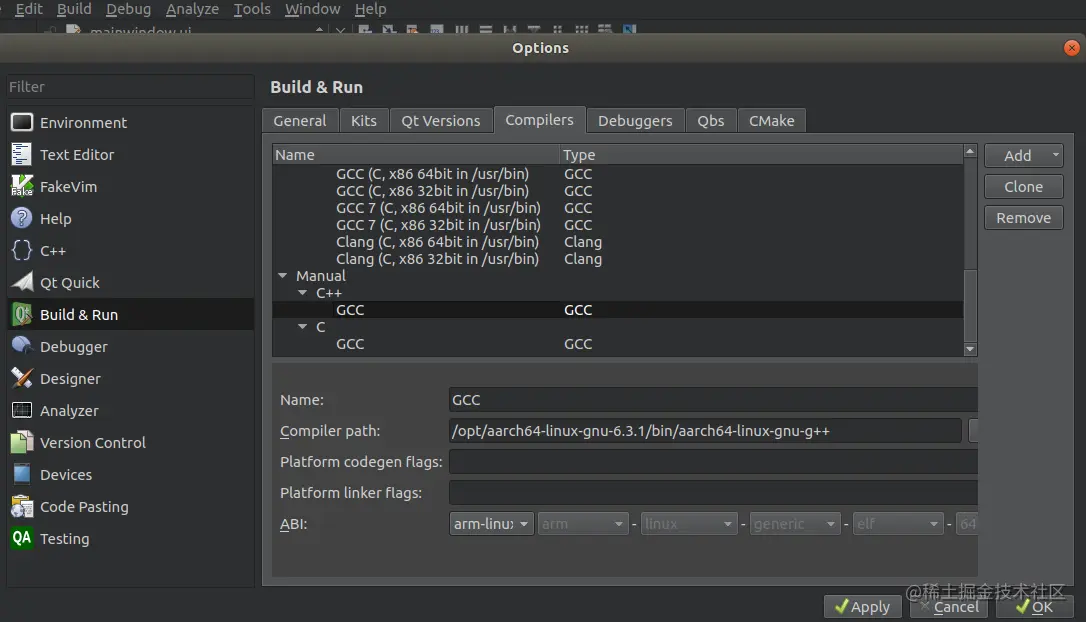The width and height of the screenshot is (1086, 622).
Task: Open the Build menu
Action: [x=74, y=9]
